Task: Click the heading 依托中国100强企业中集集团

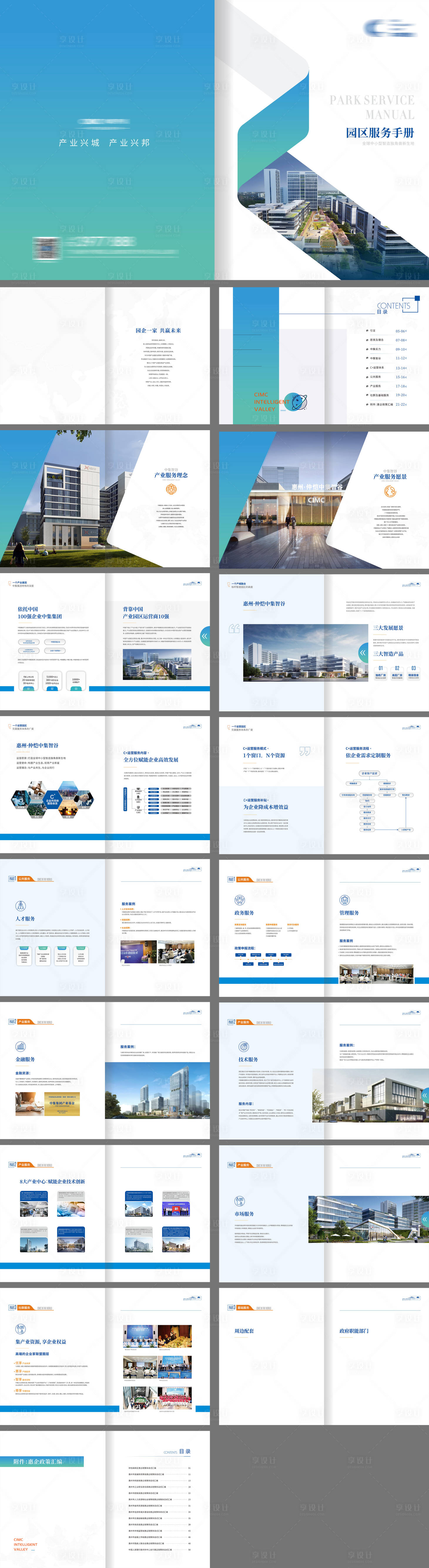Action: (40, 612)
